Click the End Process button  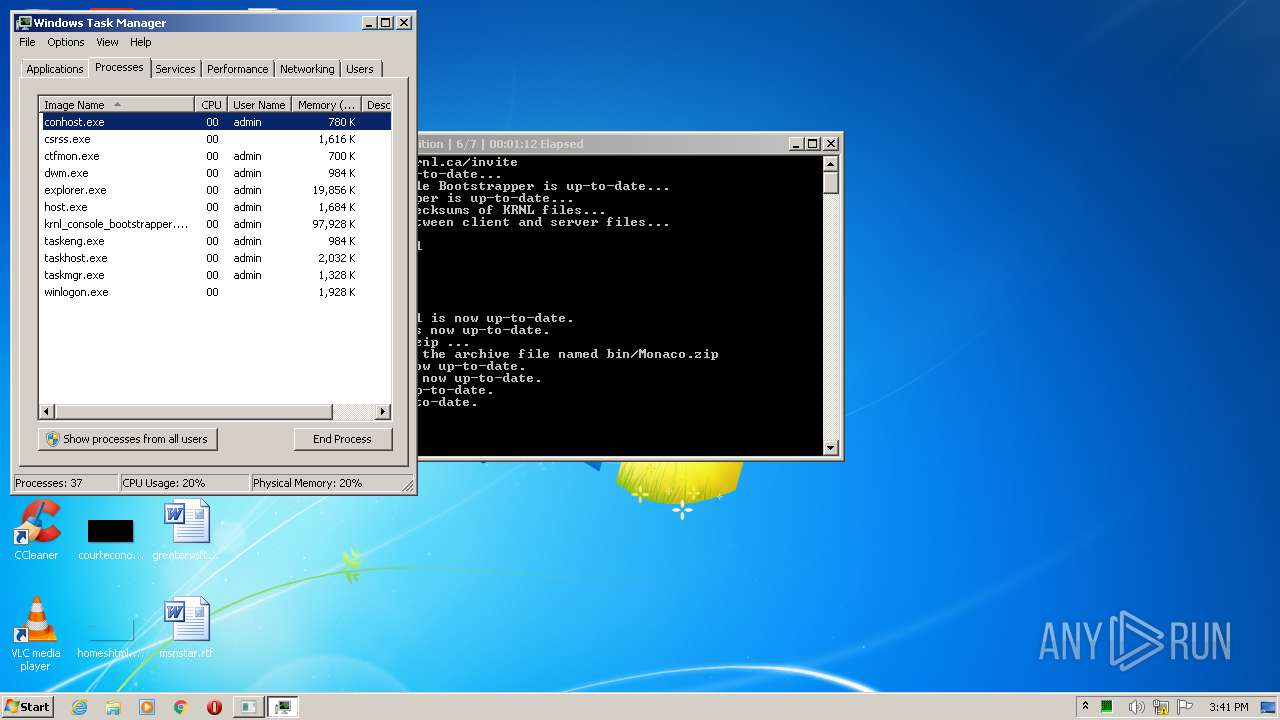342,439
